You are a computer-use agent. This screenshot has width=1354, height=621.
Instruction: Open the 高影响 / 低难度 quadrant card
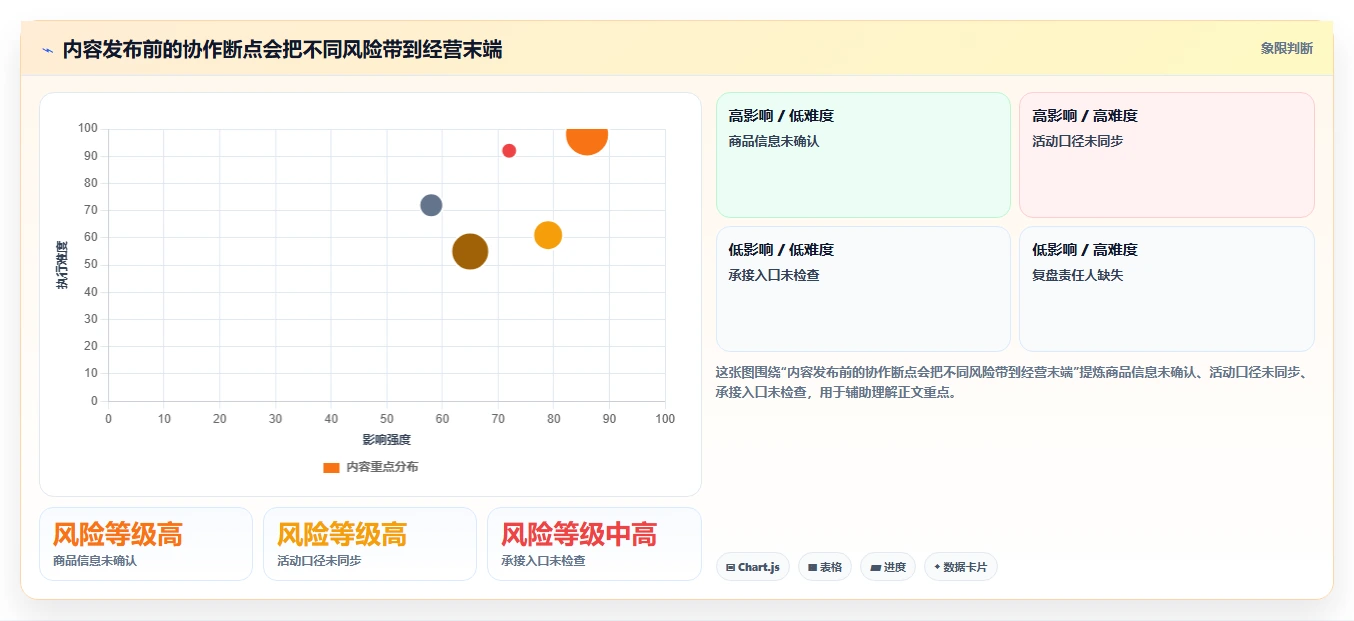tap(863, 155)
